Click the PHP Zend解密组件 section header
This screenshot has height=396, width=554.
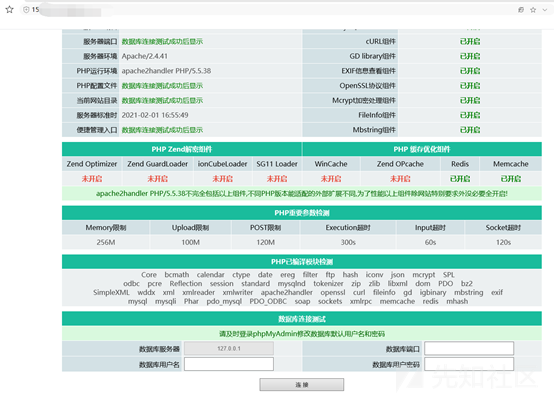182,149
